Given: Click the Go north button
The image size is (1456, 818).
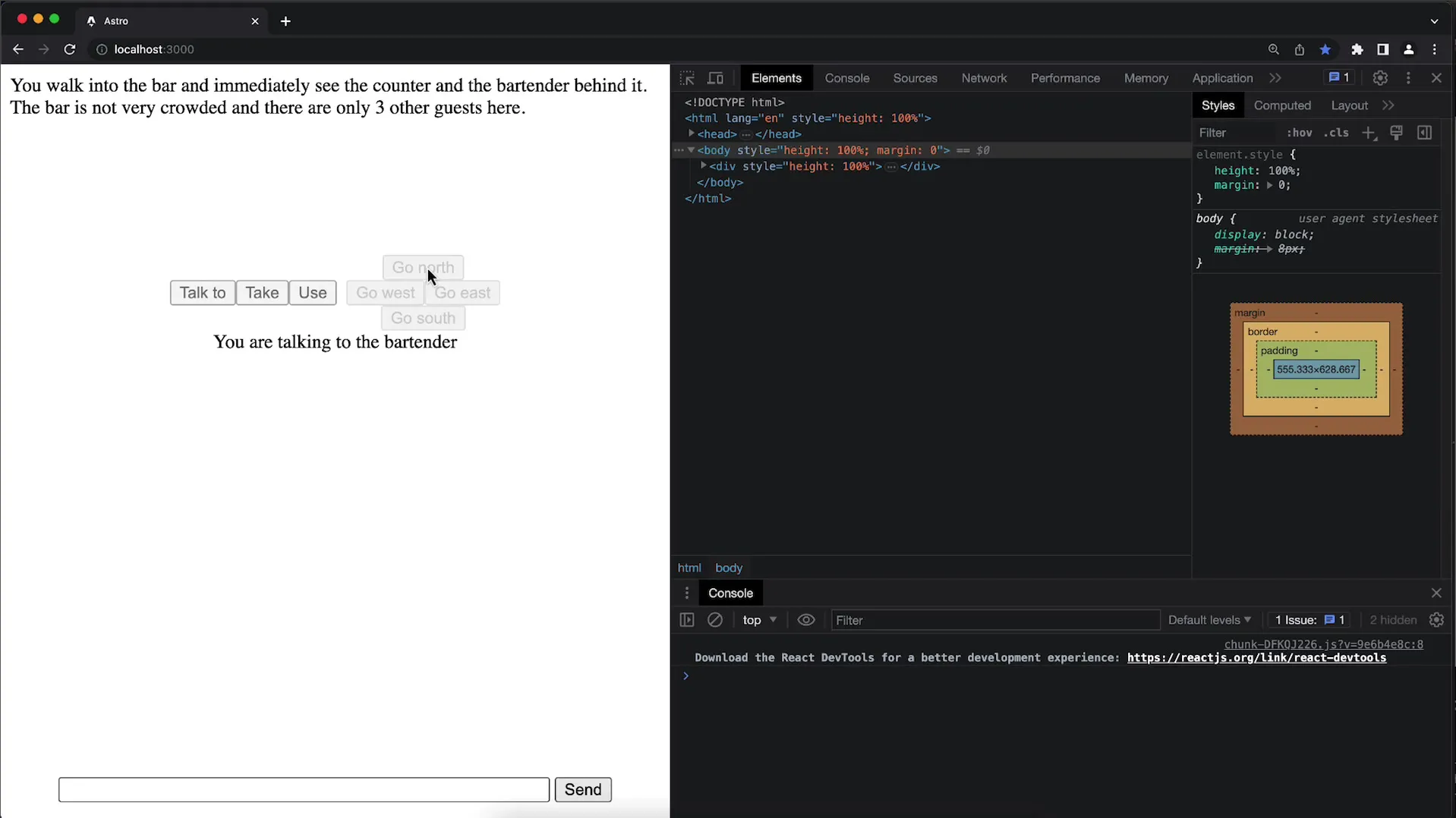Looking at the screenshot, I should click(423, 268).
